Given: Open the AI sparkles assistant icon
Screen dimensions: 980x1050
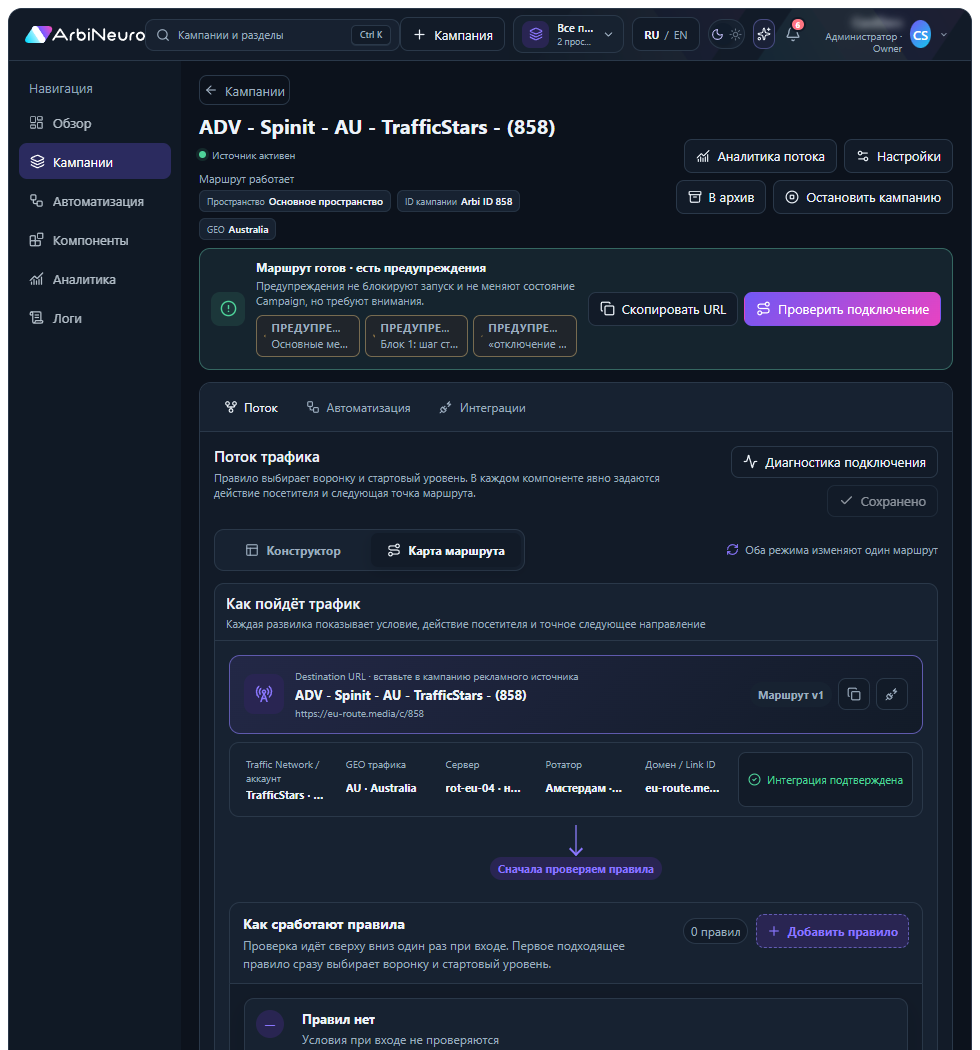Looking at the screenshot, I should click(764, 35).
